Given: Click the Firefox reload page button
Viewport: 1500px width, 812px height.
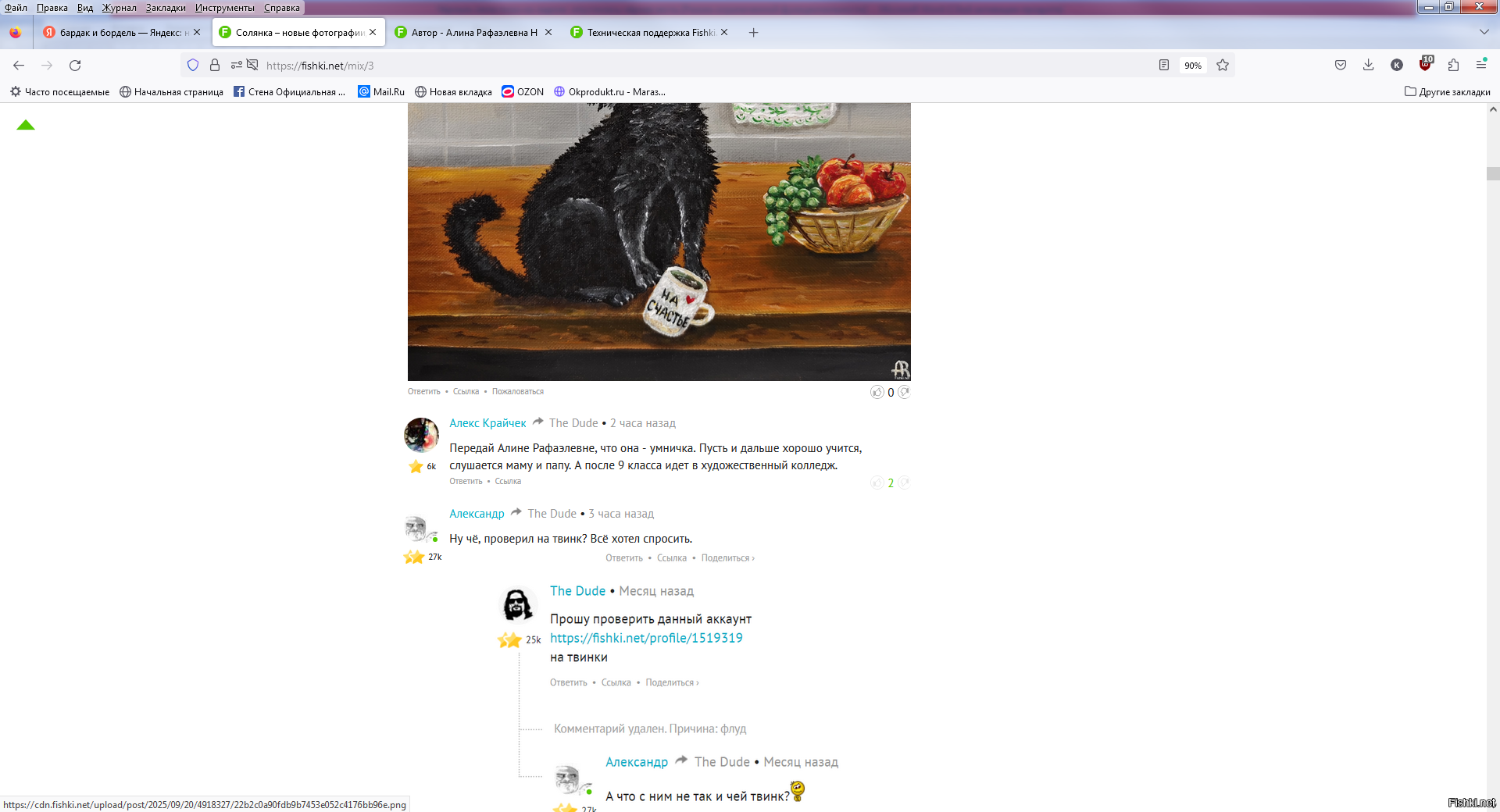Looking at the screenshot, I should point(75,66).
